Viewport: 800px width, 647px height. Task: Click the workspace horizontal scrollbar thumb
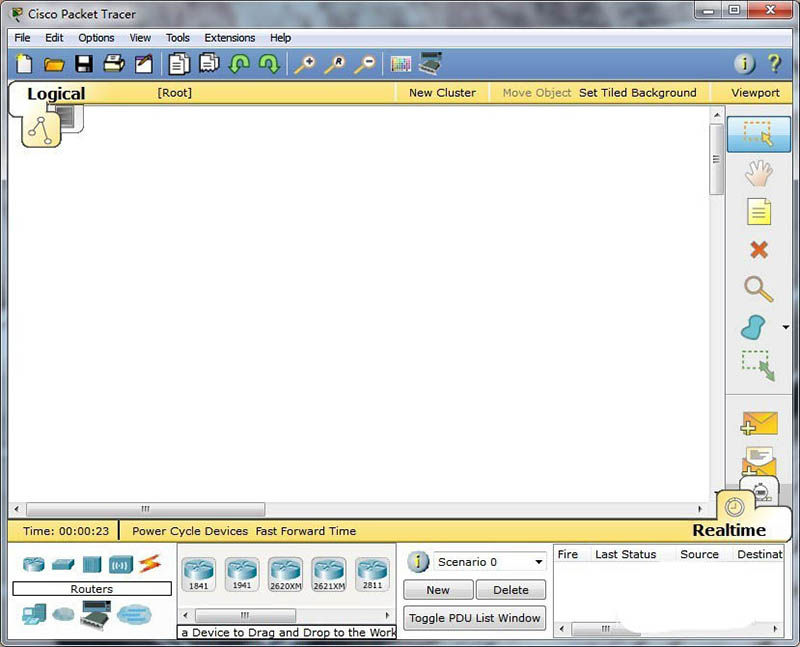tap(146, 509)
